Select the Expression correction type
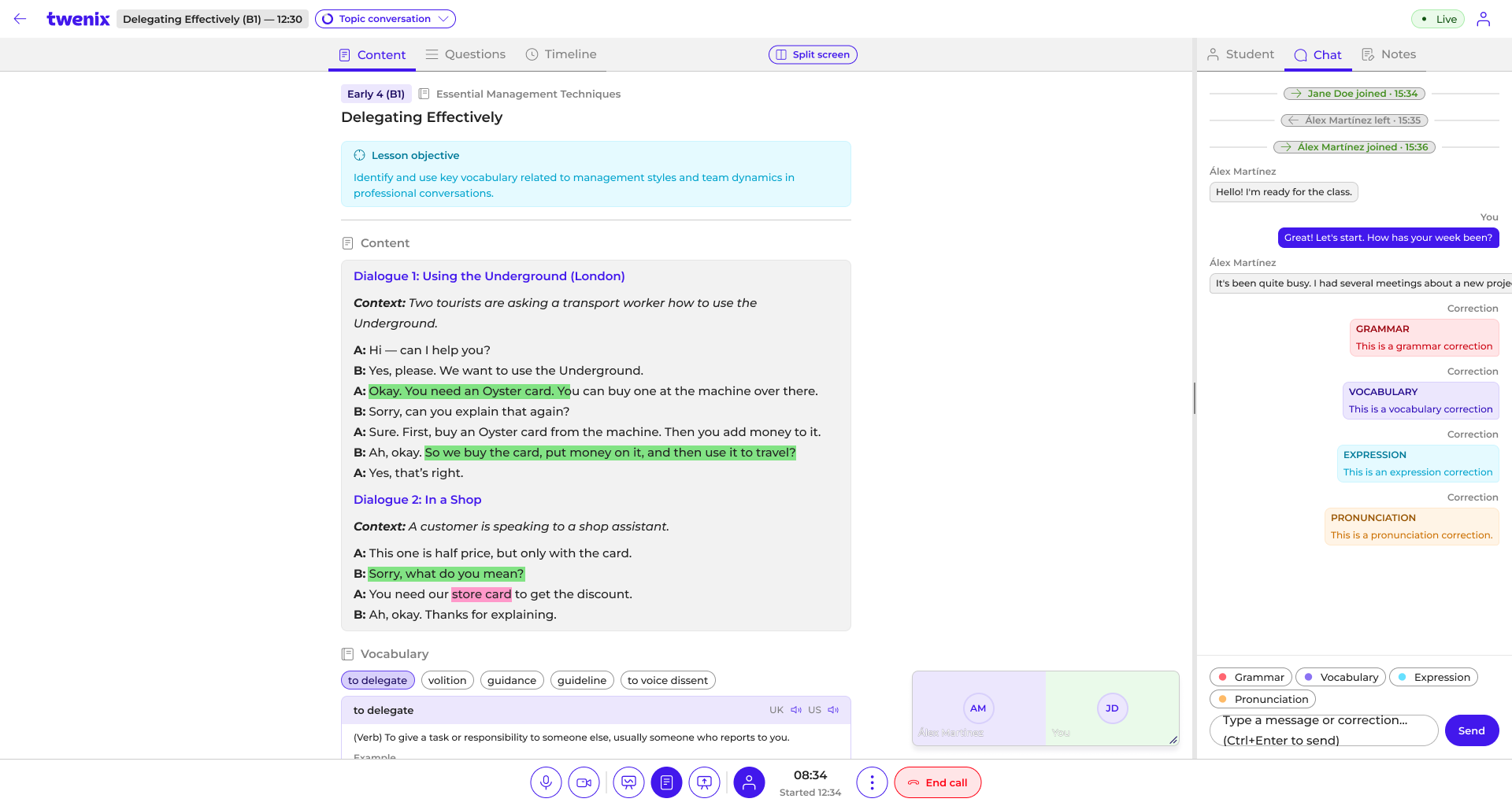The width and height of the screenshot is (1512, 806). 1433,677
